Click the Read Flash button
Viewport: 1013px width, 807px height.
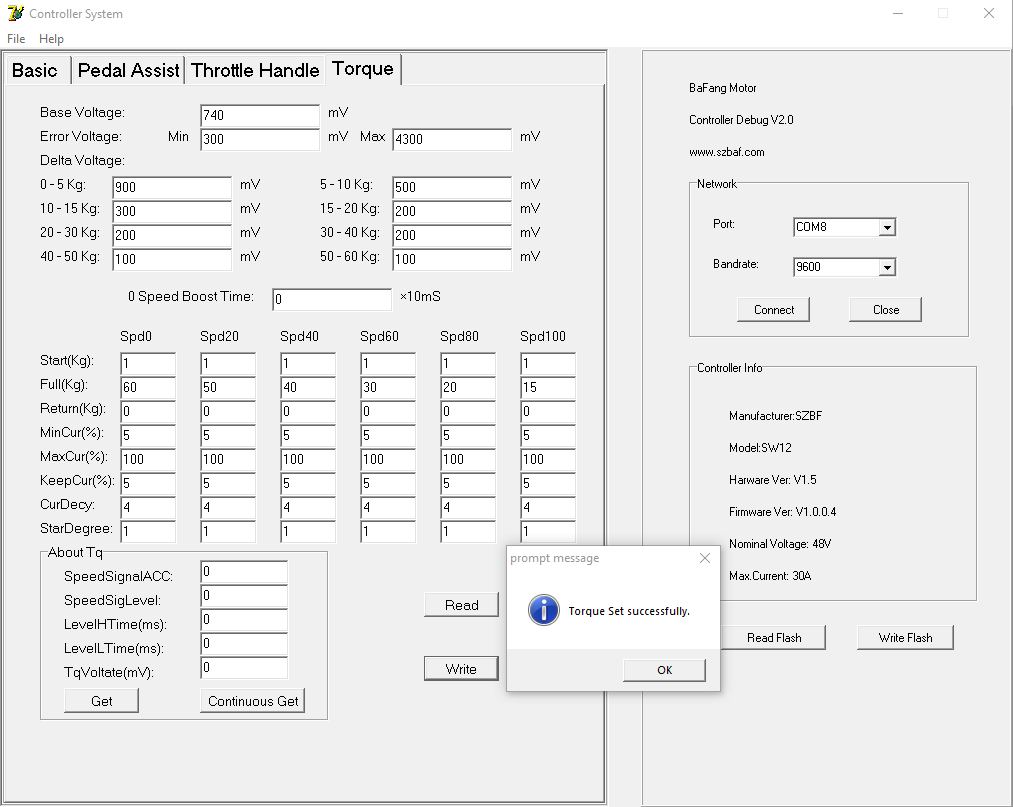click(773, 638)
